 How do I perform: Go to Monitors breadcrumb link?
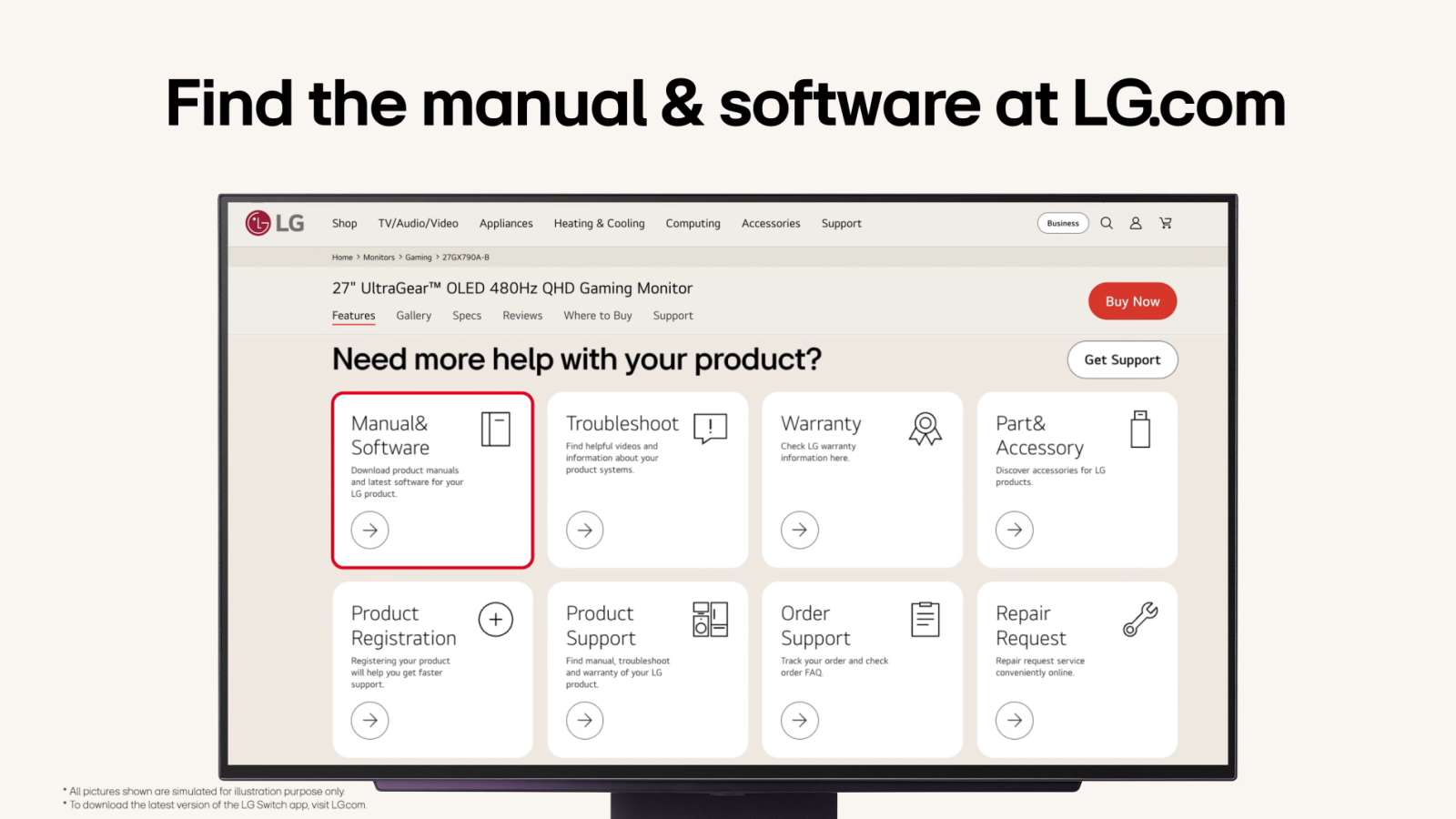point(379,258)
